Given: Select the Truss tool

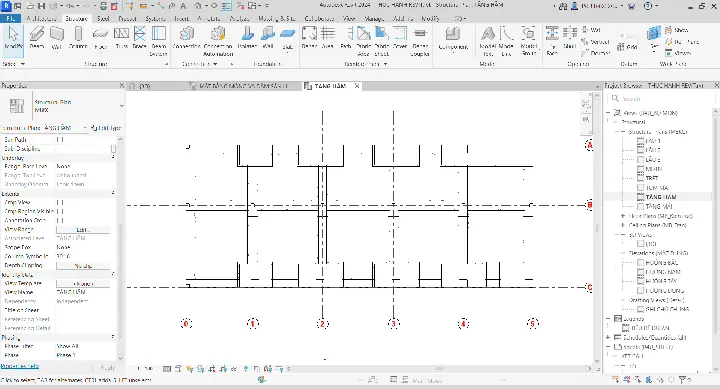Looking at the screenshot, I should (x=121, y=38).
